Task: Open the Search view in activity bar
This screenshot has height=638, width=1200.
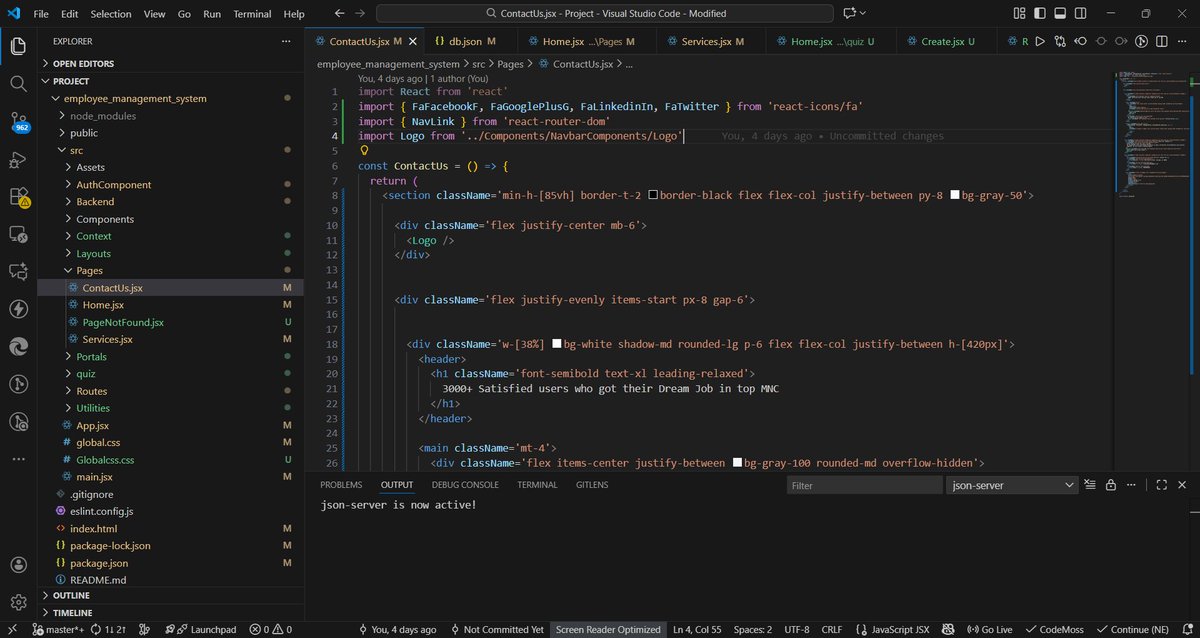Action: pyautogui.click(x=18, y=84)
